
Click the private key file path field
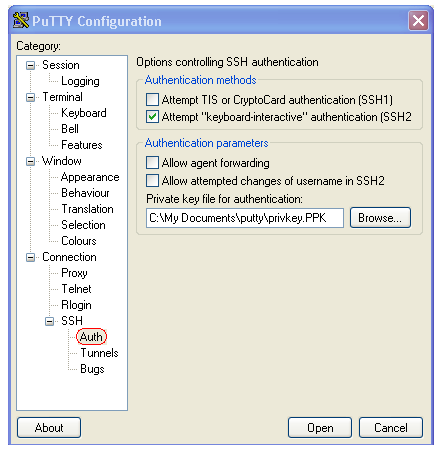coord(245,218)
